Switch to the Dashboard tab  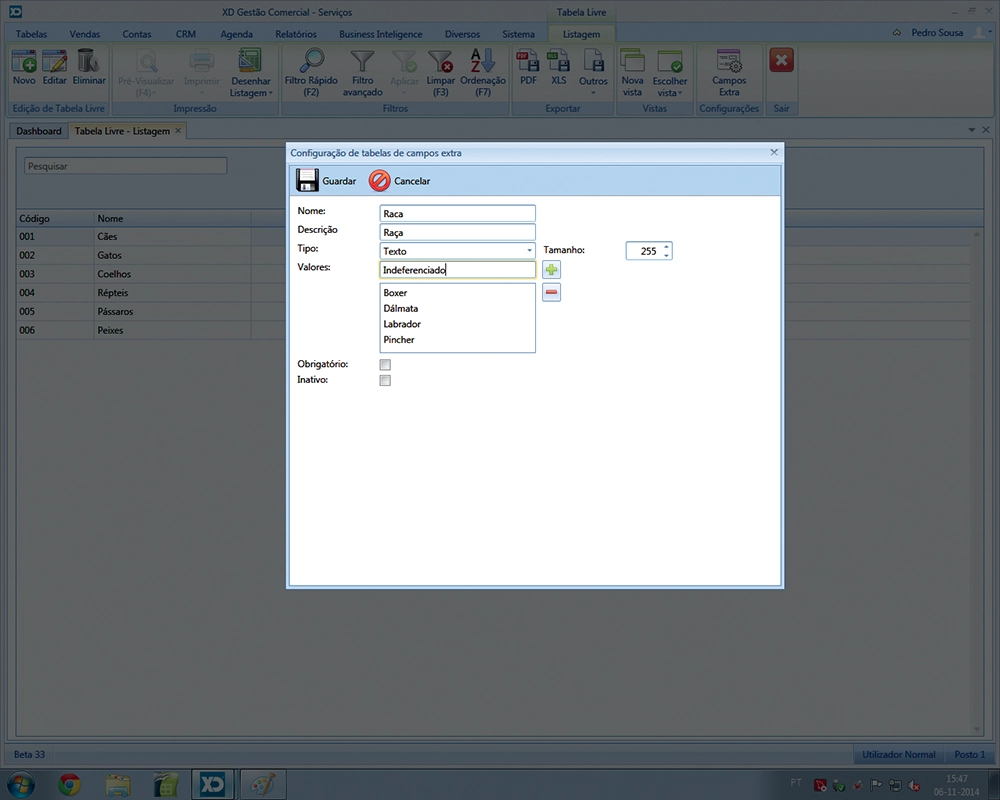(x=39, y=131)
